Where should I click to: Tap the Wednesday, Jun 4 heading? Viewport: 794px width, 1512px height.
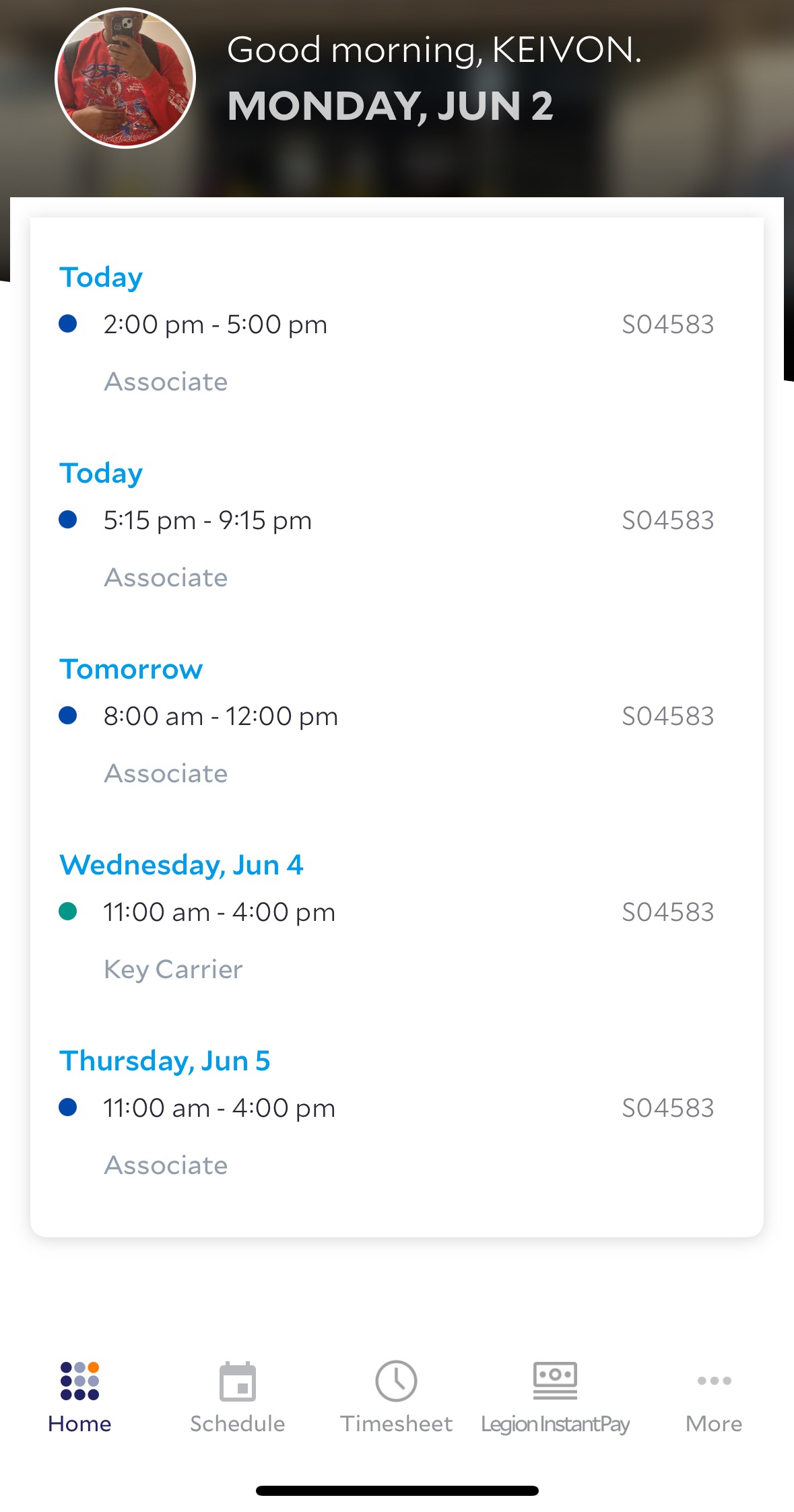[x=181, y=865]
